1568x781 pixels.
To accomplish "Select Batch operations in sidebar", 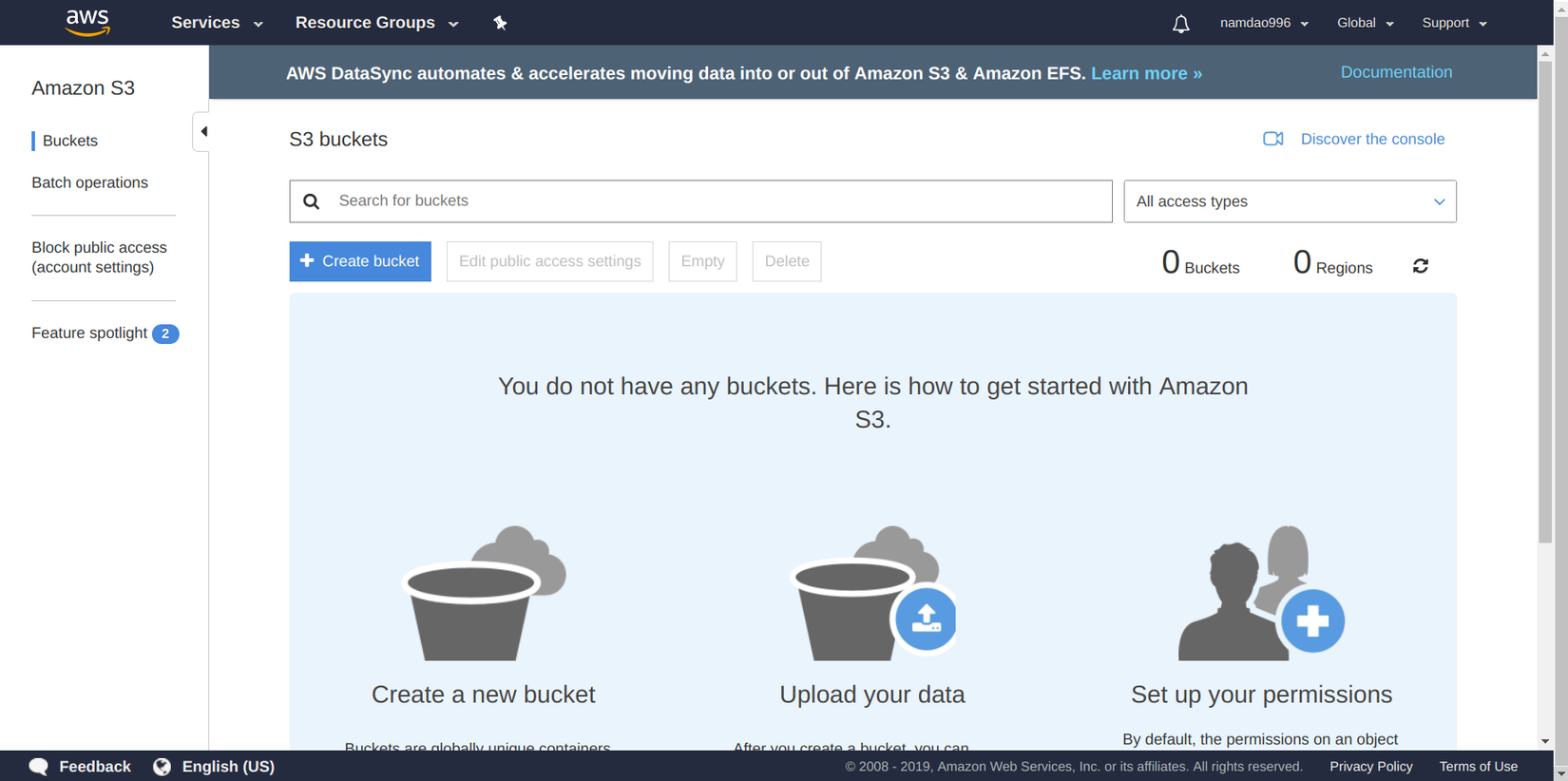I will click(x=89, y=182).
